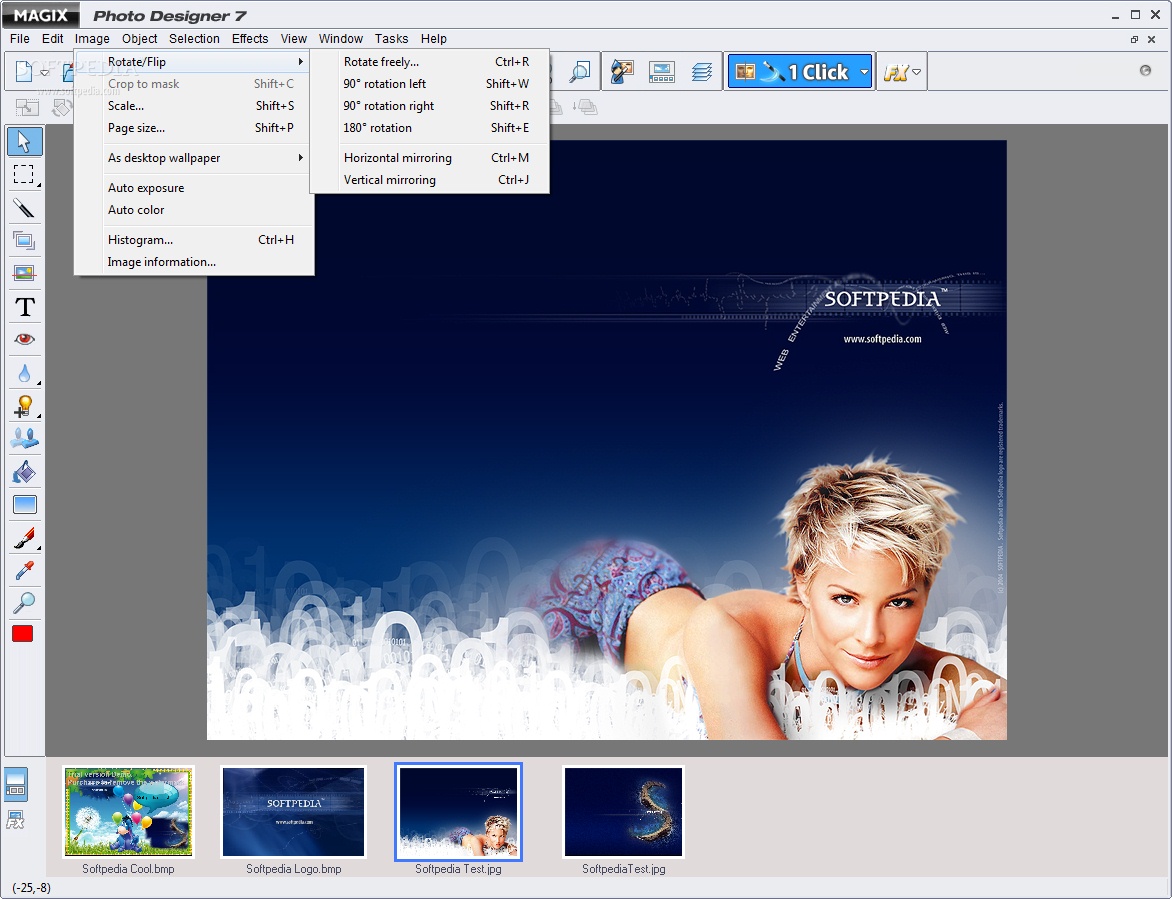This screenshot has height=899, width=1172.
Task: Choose Scale... from Image menu
Action: coord(194,105)
